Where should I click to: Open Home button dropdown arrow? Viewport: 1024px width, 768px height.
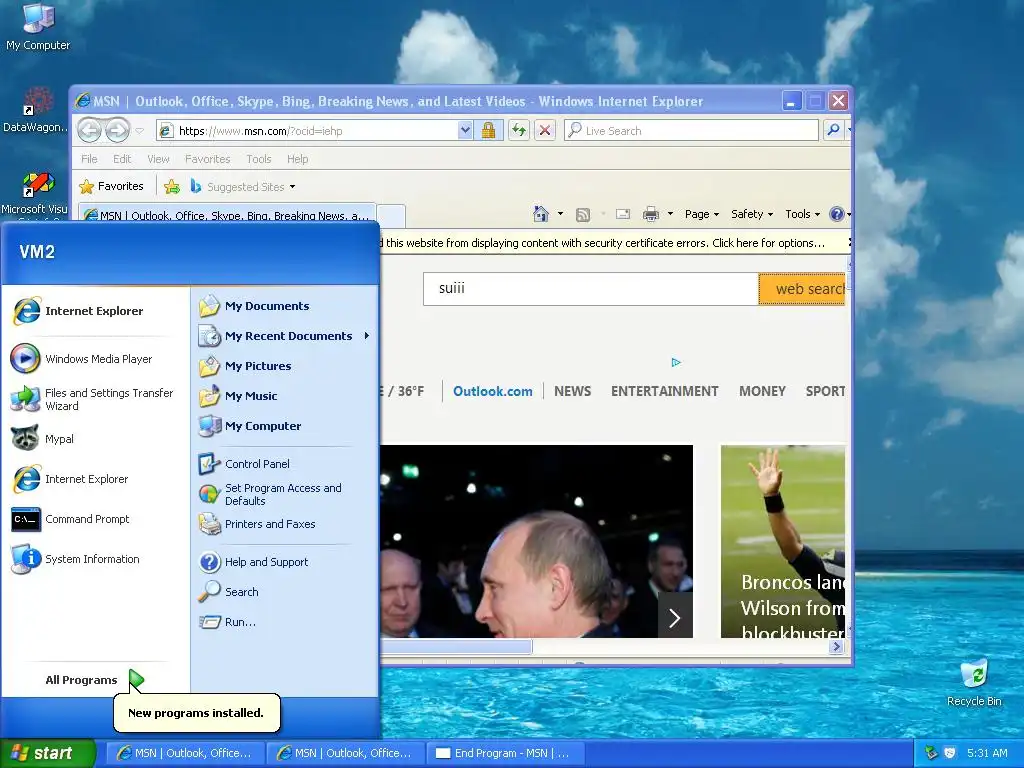coord(560,214)
